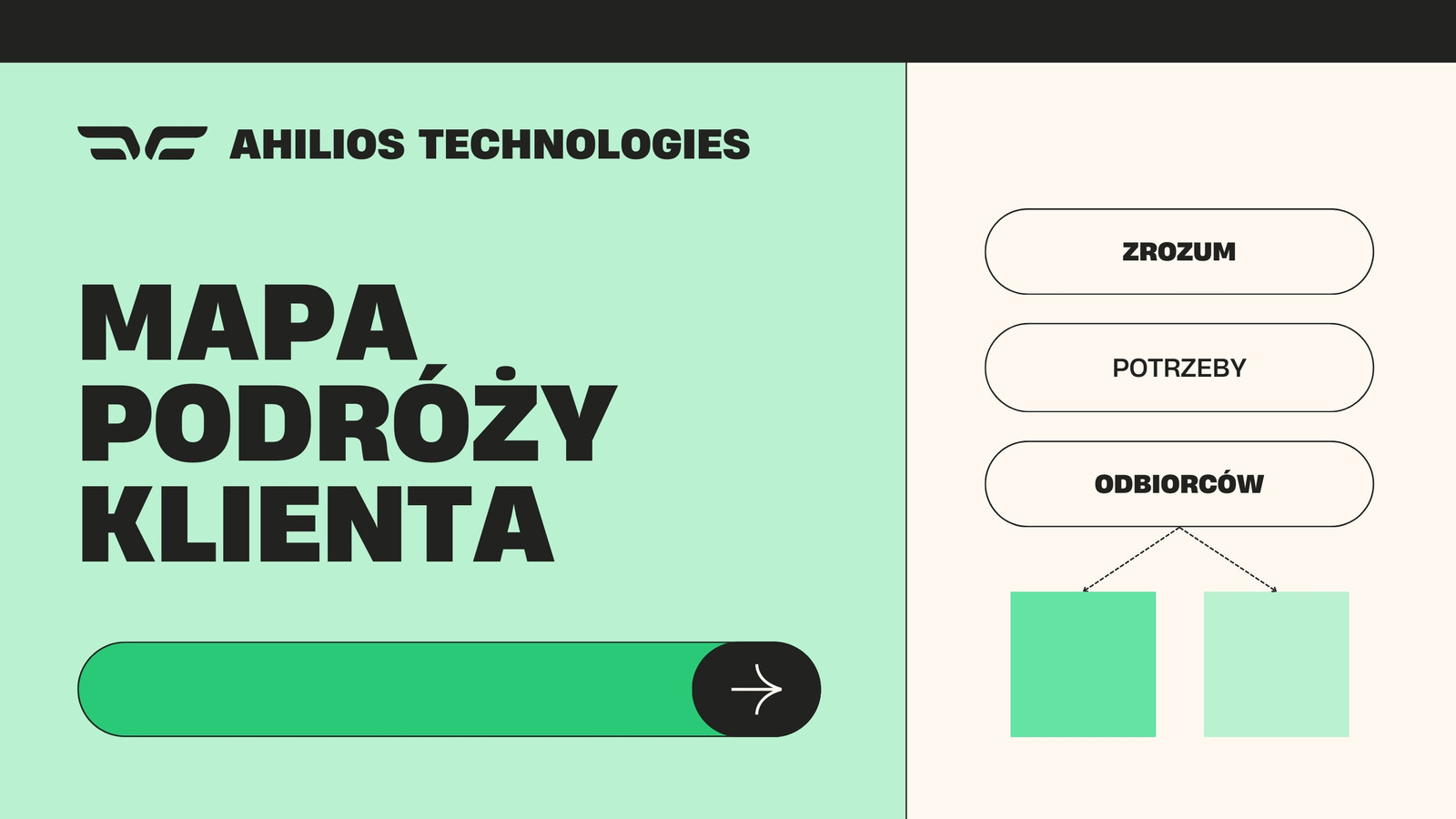Select the POTRZEBY pill button
Screen dimensions: 1456x819
tap(1178, 368)
